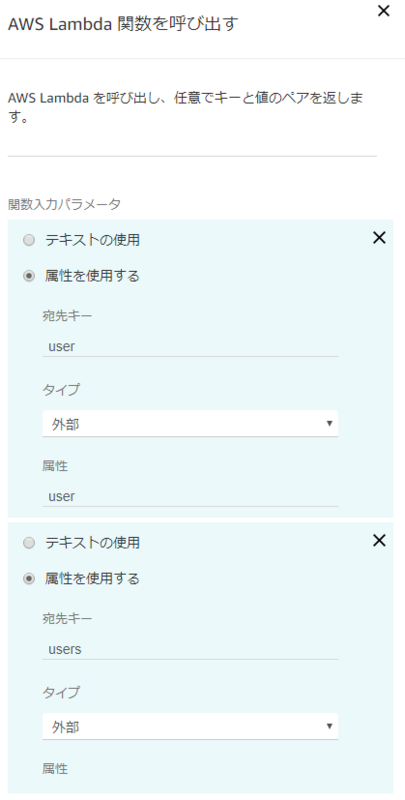
Task: Click the 関数入力パラメータ section label
Action: [64, 205]
